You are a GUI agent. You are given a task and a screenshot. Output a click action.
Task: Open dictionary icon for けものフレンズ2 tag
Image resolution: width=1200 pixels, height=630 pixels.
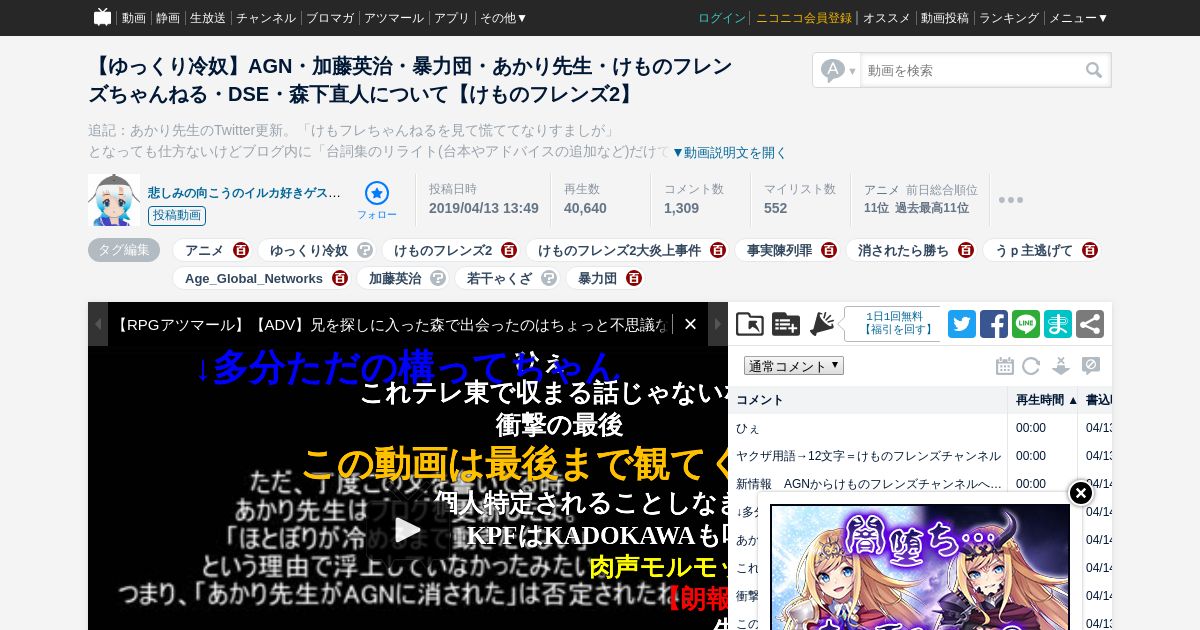(509, 250)
